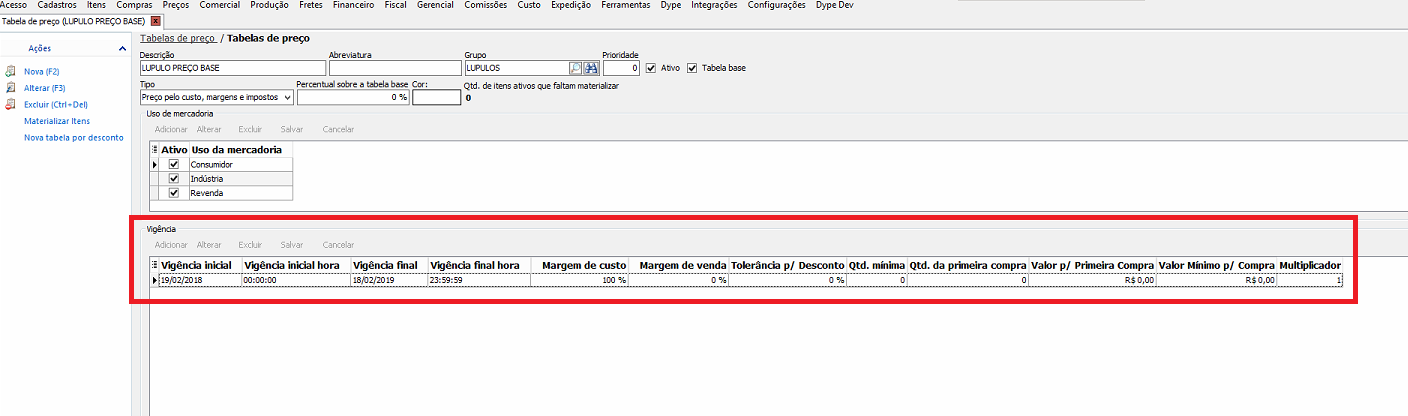Screen dimensions: 1408x416
Task: Go to Tabelas de preço breadcrumb link
Action: point(178,38)
